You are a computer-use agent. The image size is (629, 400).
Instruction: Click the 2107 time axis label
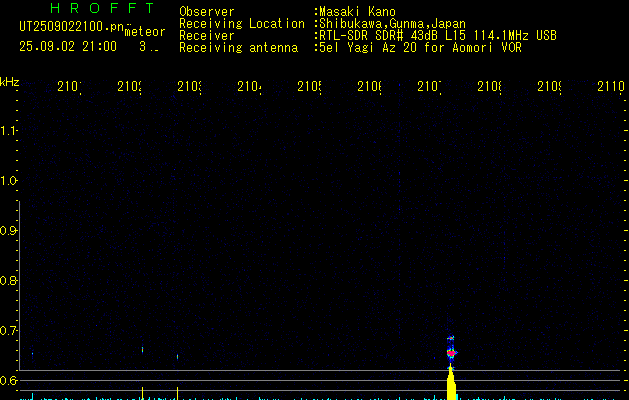[430, 86]
